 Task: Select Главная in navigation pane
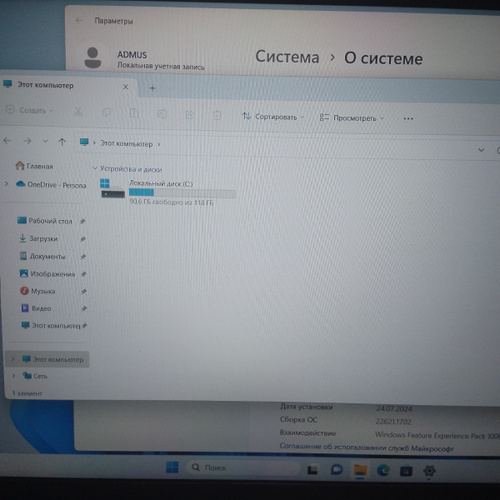pyautogui.click(x=35, y=166)
